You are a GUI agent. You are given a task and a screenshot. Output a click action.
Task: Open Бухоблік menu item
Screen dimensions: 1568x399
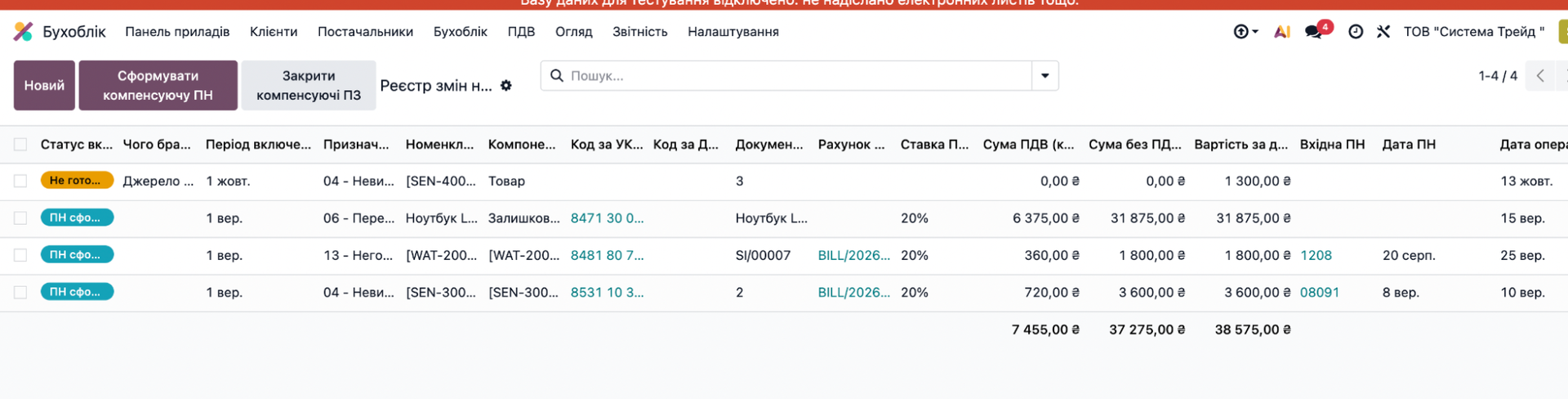point(460,32)
